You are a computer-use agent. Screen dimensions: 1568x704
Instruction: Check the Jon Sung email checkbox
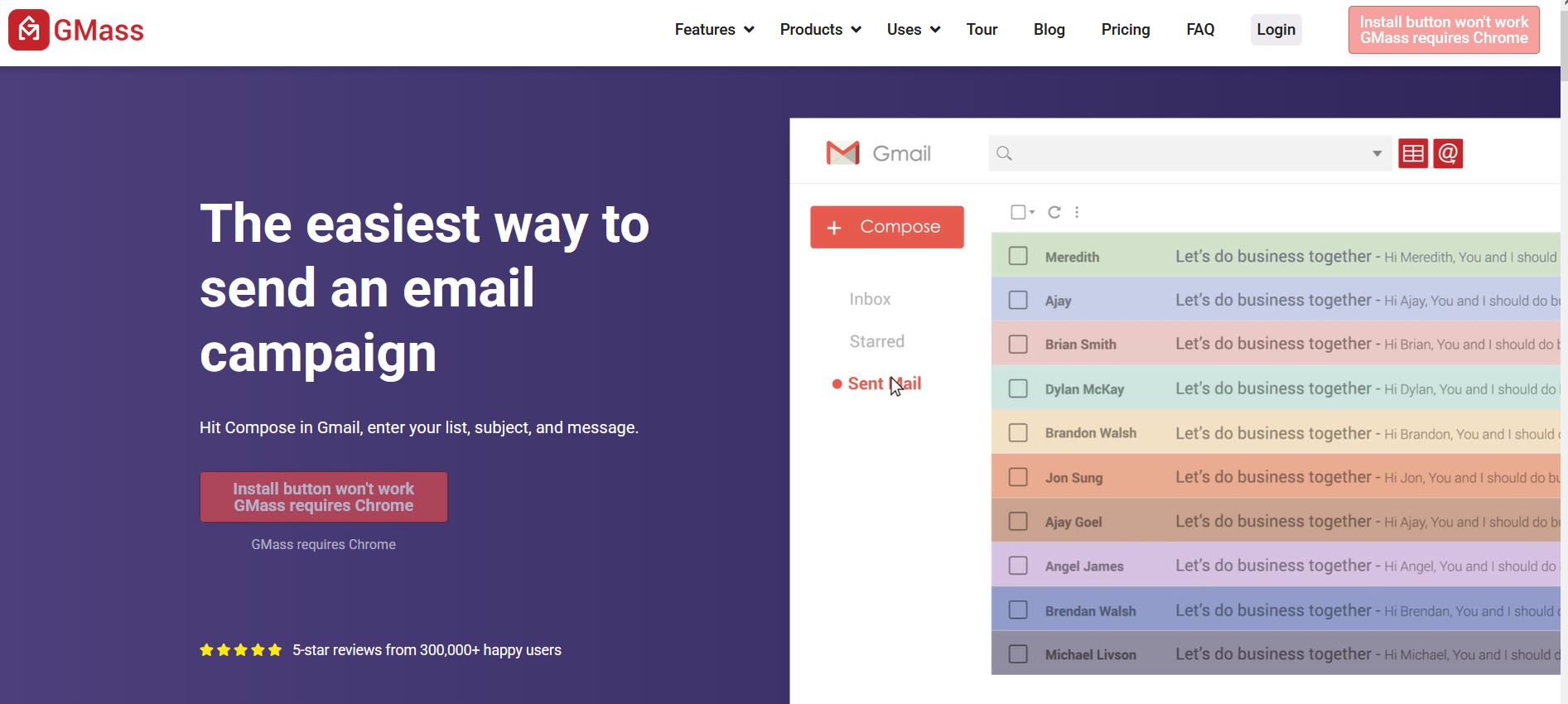1018,477
